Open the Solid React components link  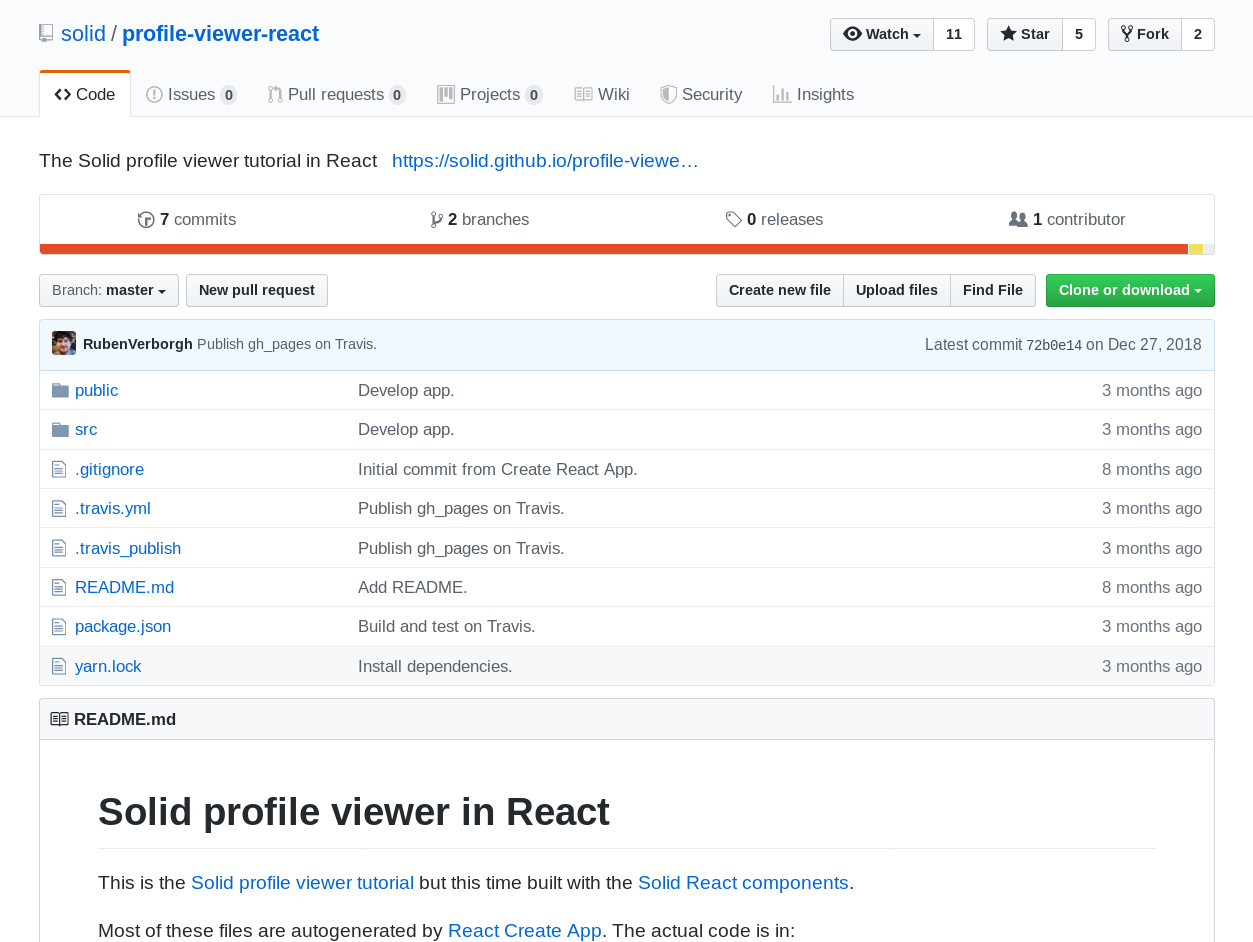pyautogui.click(x=743, y=882)
